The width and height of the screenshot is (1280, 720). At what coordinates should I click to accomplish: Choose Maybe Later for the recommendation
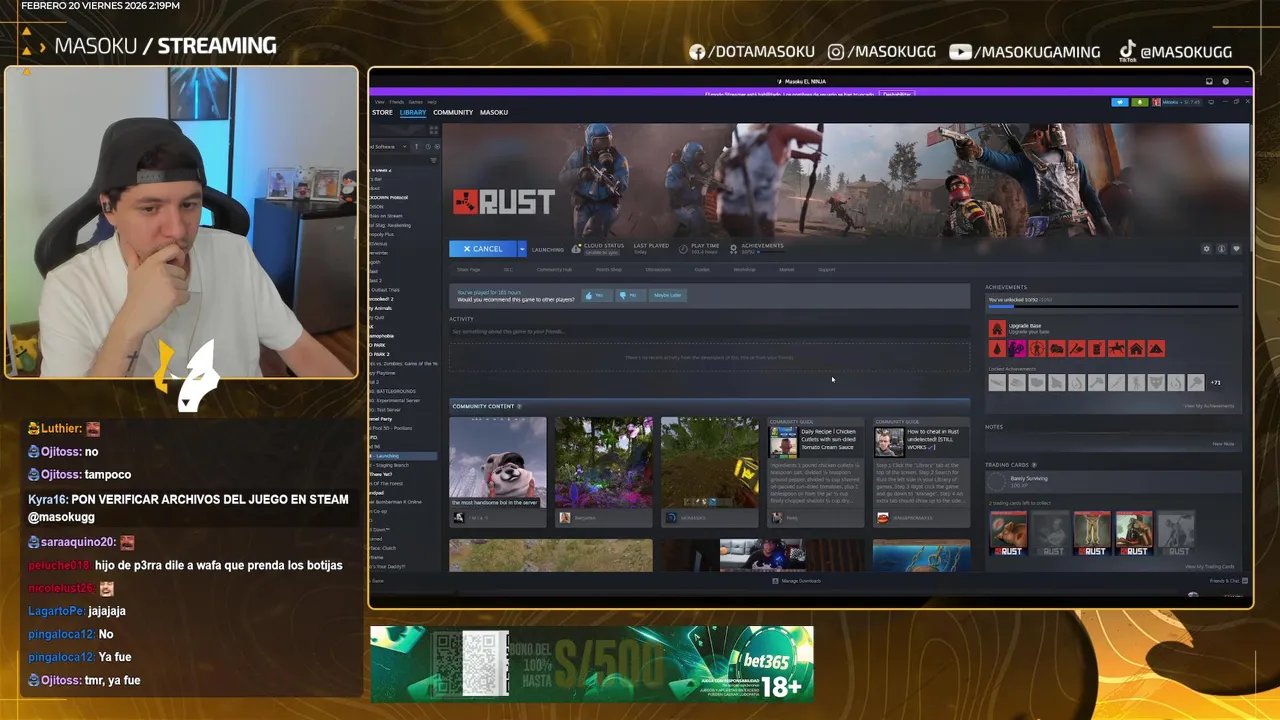point(668,295)
